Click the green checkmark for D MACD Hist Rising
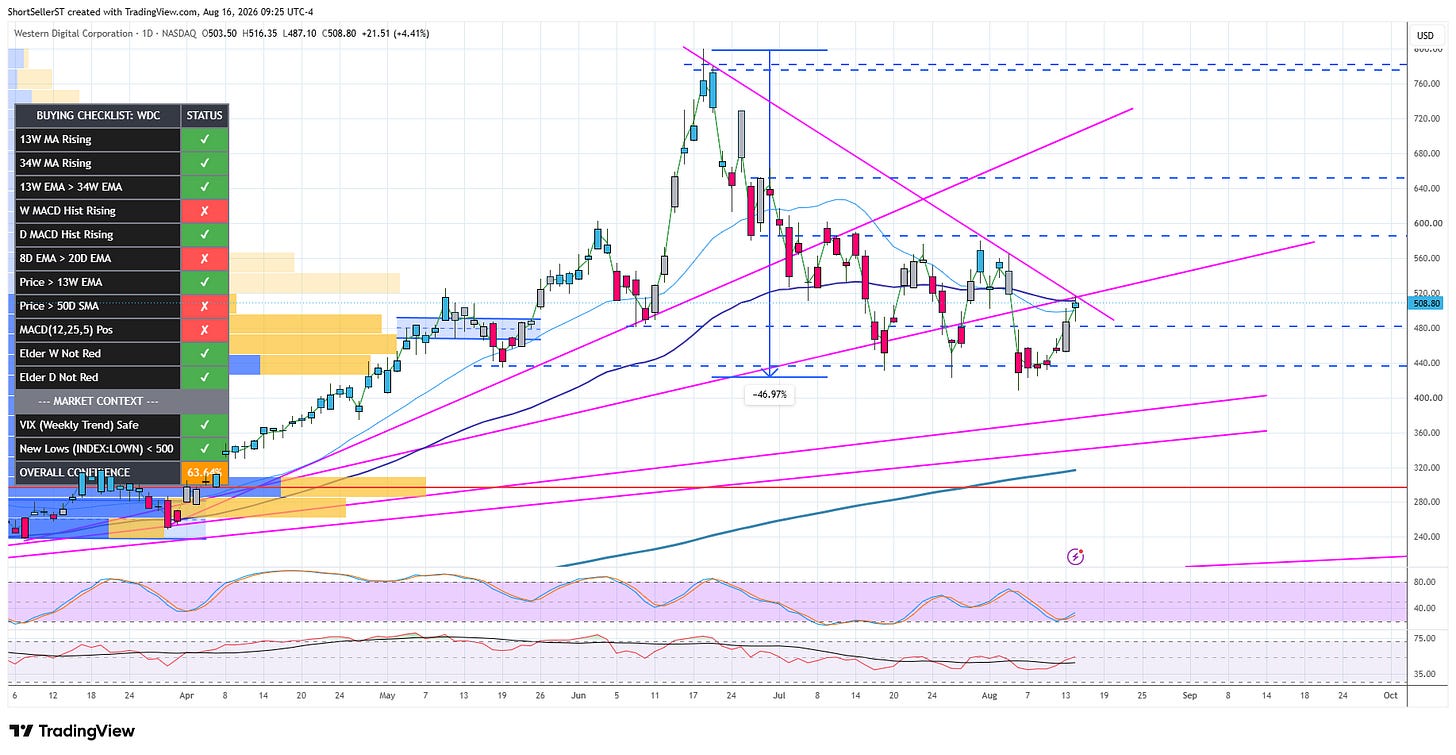Screen dimensions: 1456x755 tap(205, 235)
